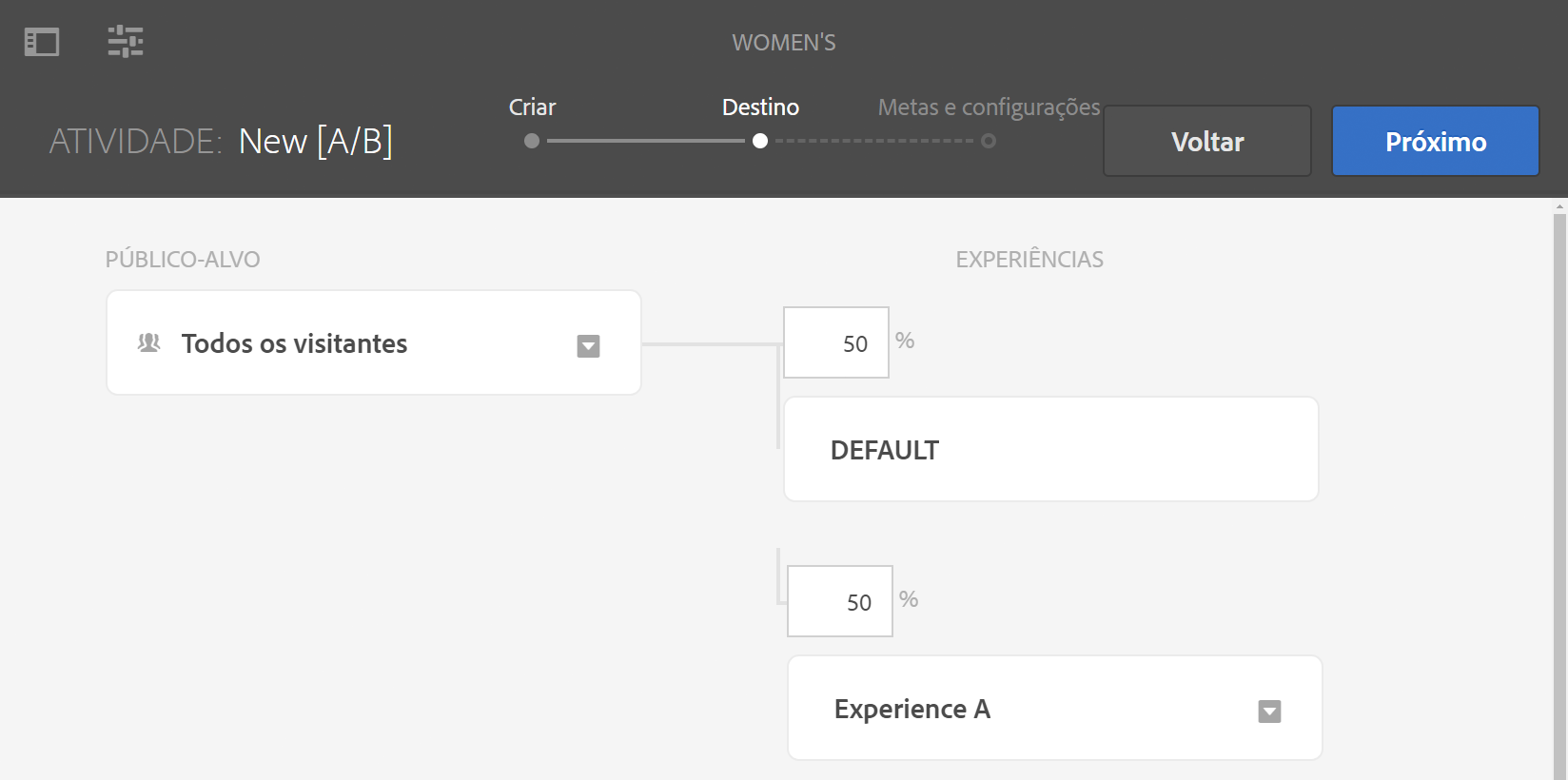Open the settings sliders icon
1568x780 pixels.
click(x=126, y=42)
